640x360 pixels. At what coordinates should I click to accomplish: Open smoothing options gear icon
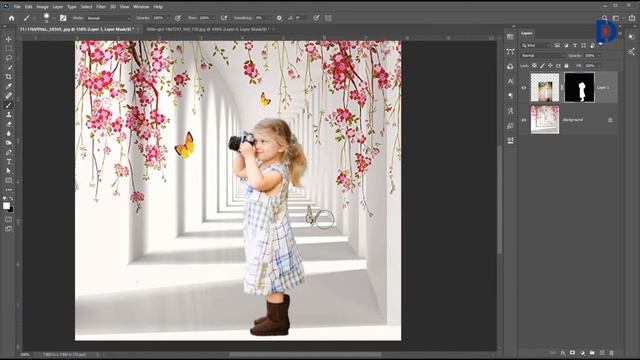279,18
